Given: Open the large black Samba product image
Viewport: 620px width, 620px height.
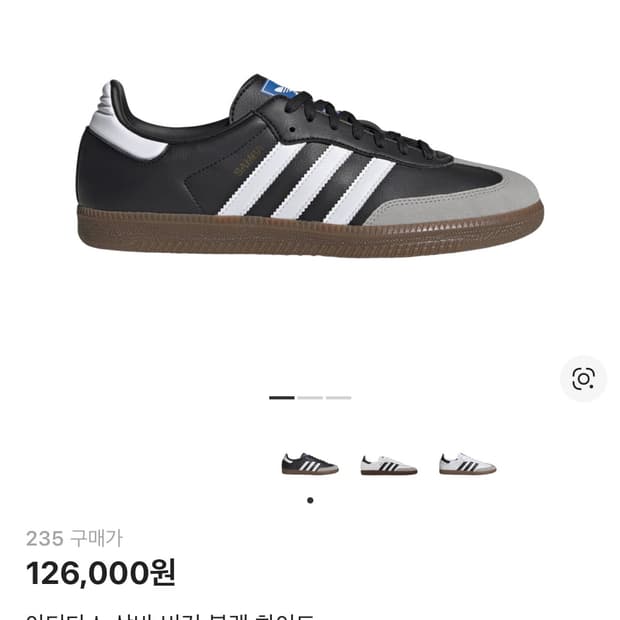Looking at the screenshot, I should pyautogui.click(x=310, y=165).
